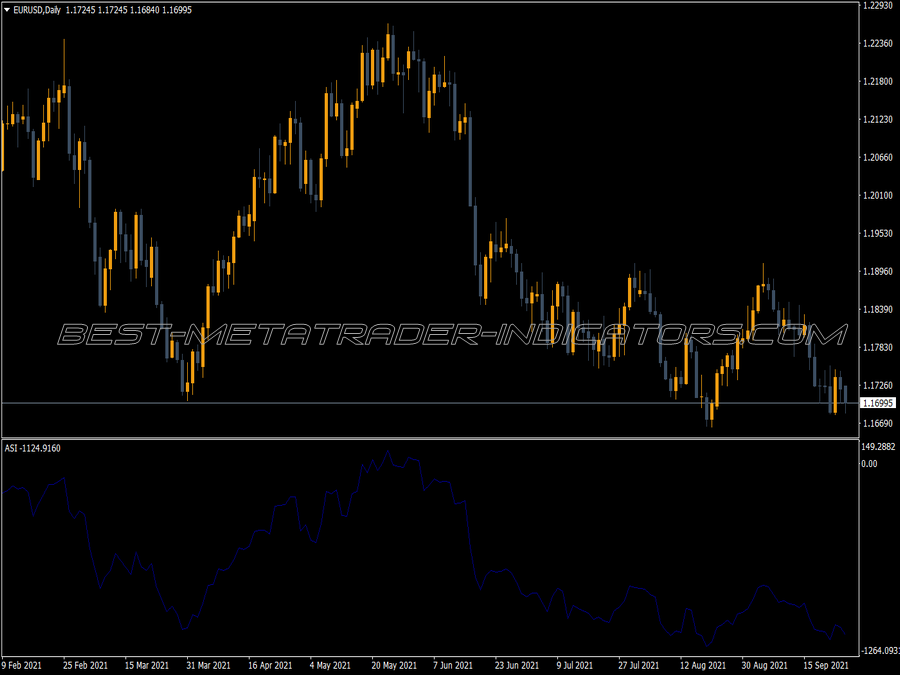Click the 1.20660 price scale value
Image resolution: width=900 pixels, height=675 pixels.
pyautogui.click(x=878, y=157)
